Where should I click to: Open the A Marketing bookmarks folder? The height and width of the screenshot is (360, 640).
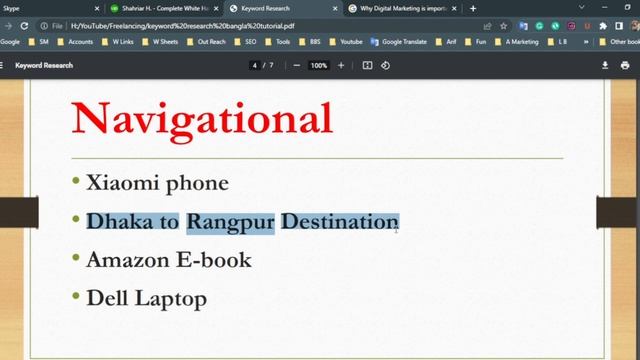pyautogui.click(x=517, y=42)
